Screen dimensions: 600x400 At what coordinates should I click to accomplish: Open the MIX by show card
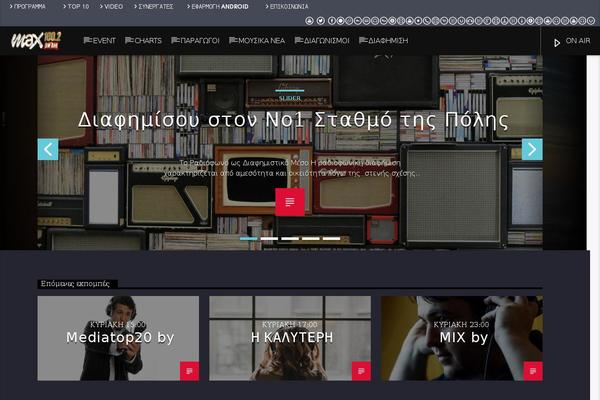coord(461,338)
